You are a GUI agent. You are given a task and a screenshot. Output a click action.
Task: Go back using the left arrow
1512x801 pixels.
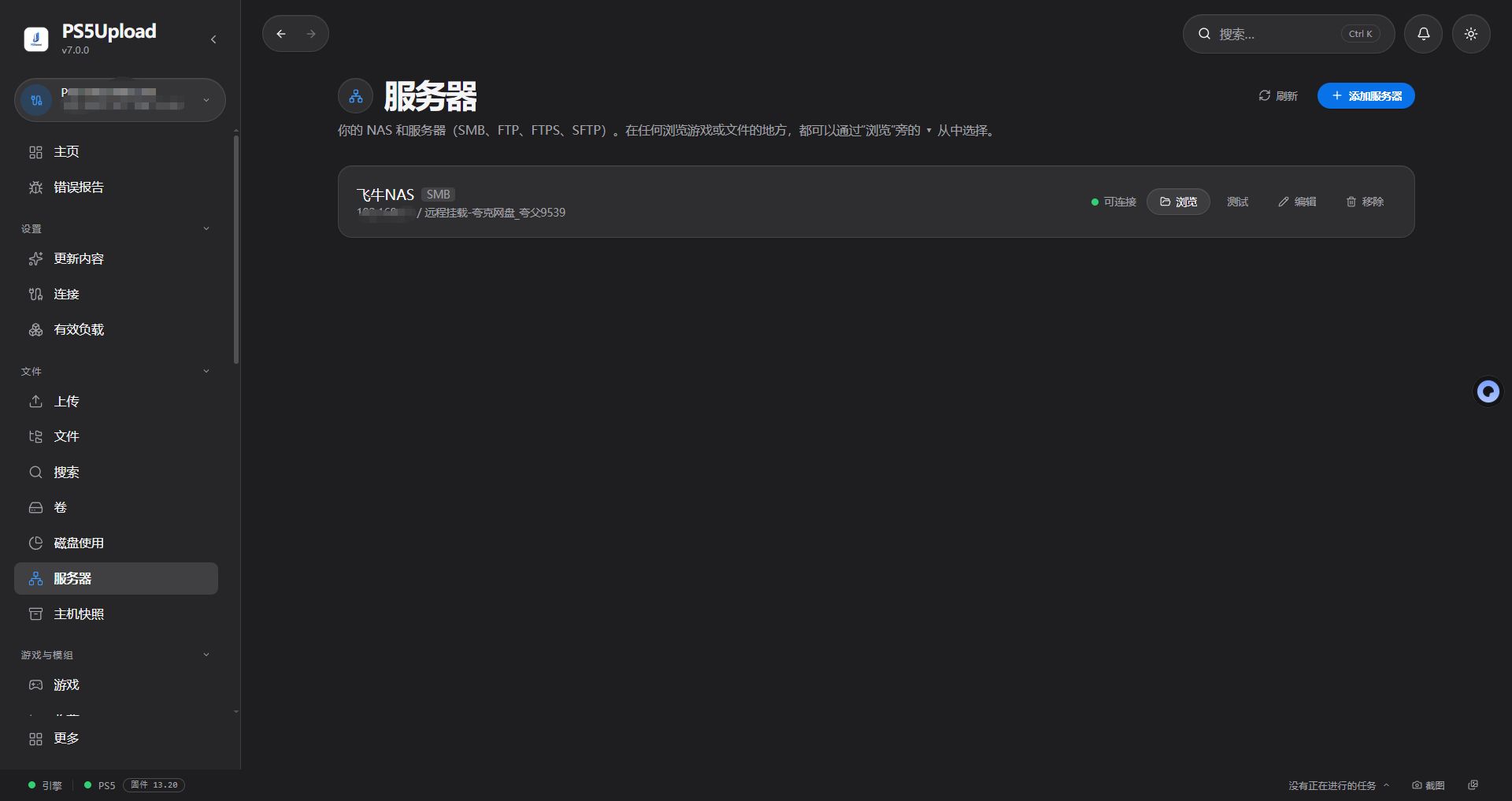tap(281, 34)
